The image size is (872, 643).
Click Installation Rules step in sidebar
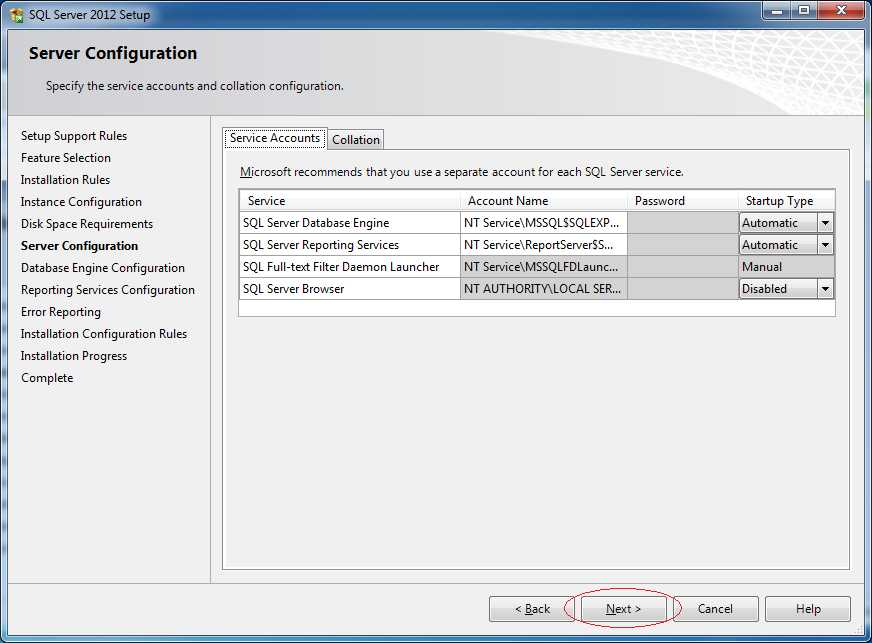tap(65, 180)
